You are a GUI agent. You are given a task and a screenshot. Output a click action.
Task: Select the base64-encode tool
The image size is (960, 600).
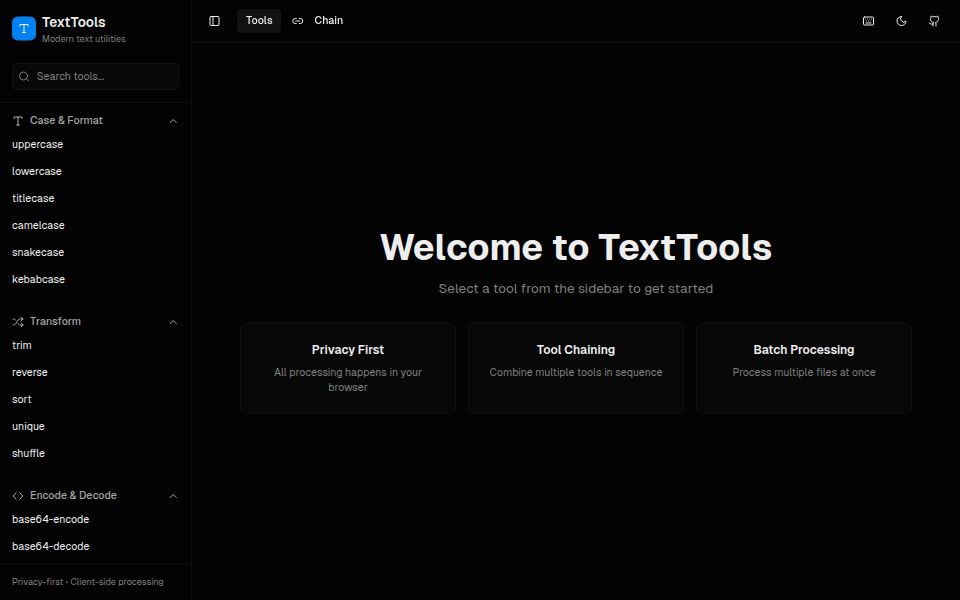pos(49,519)
